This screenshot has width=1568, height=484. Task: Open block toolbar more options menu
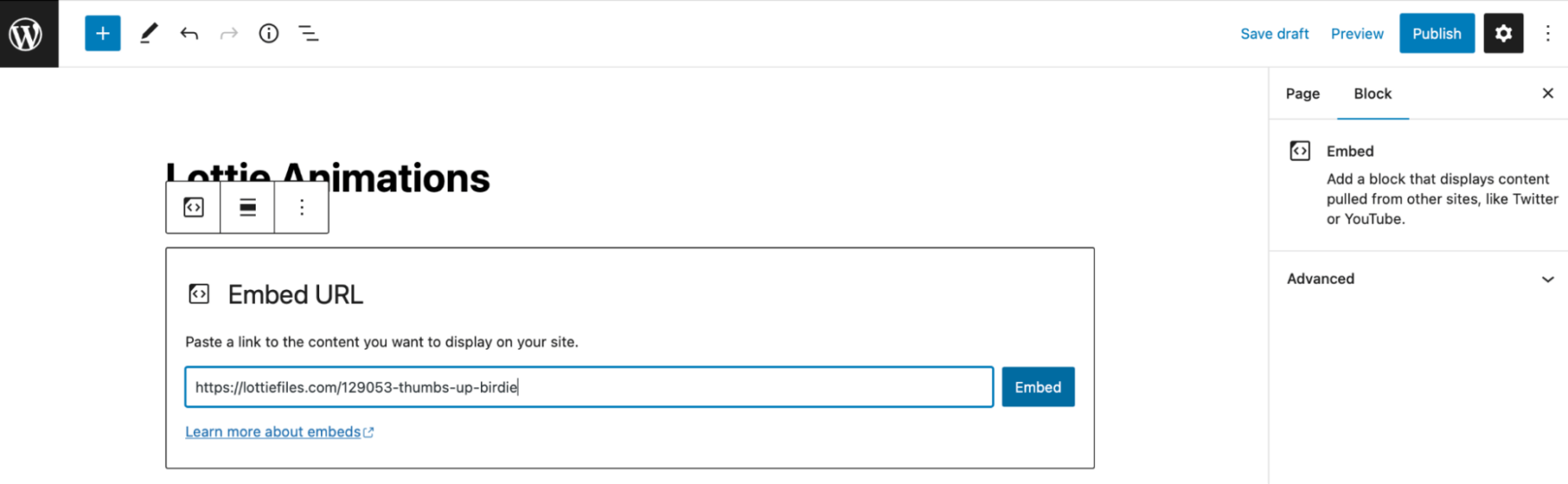point(302,208)
